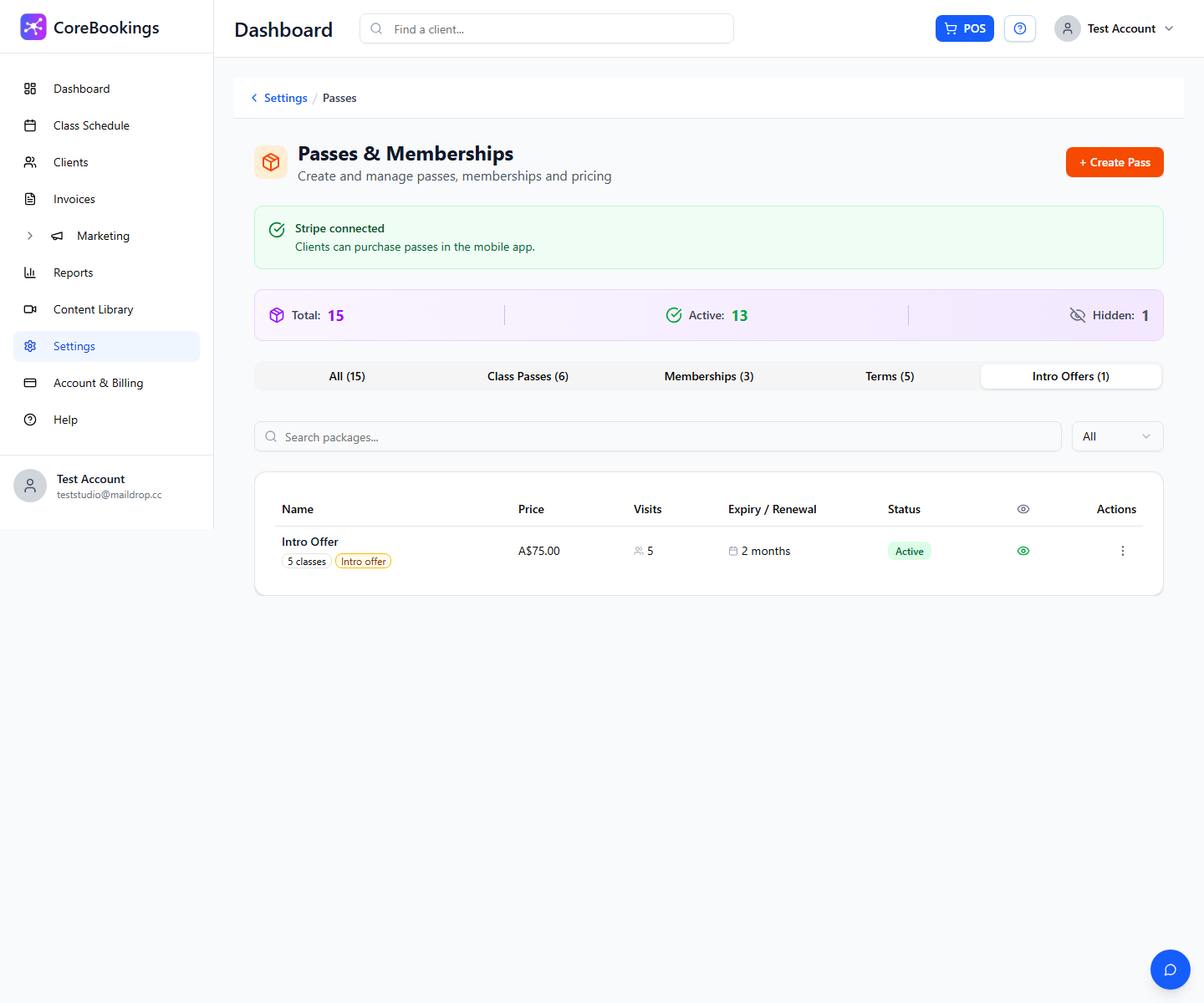
Task: Click the Intro Offer package name
Action: point(310,542)
